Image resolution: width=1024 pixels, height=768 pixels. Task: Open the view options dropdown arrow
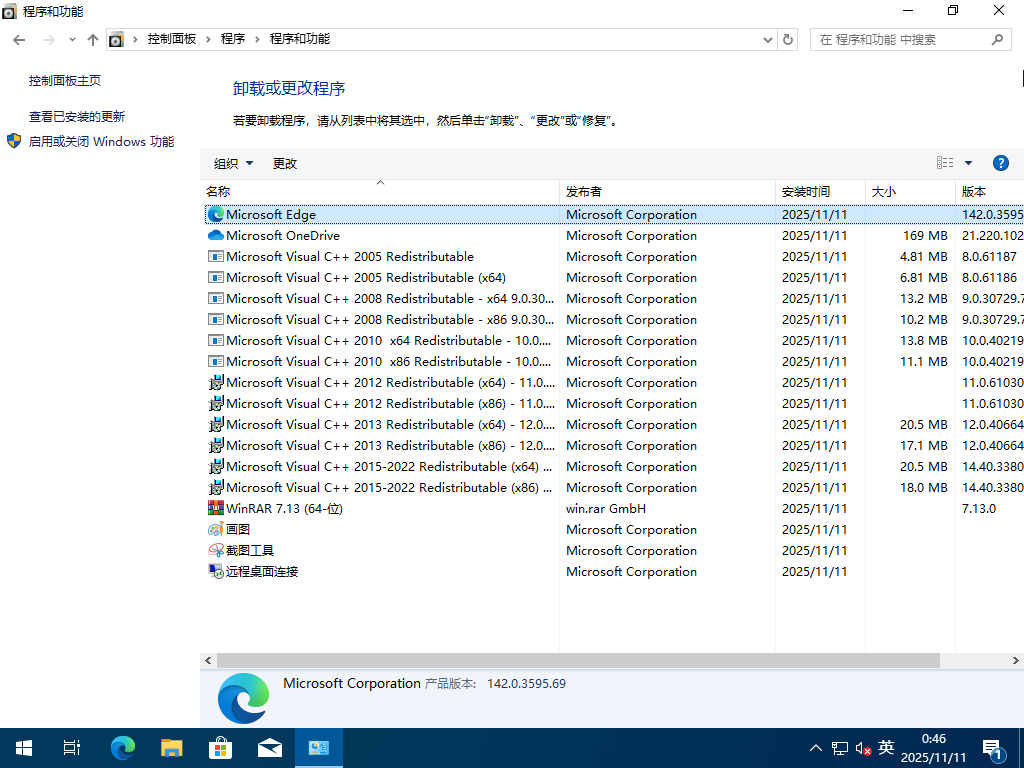[x=968, y=162]
